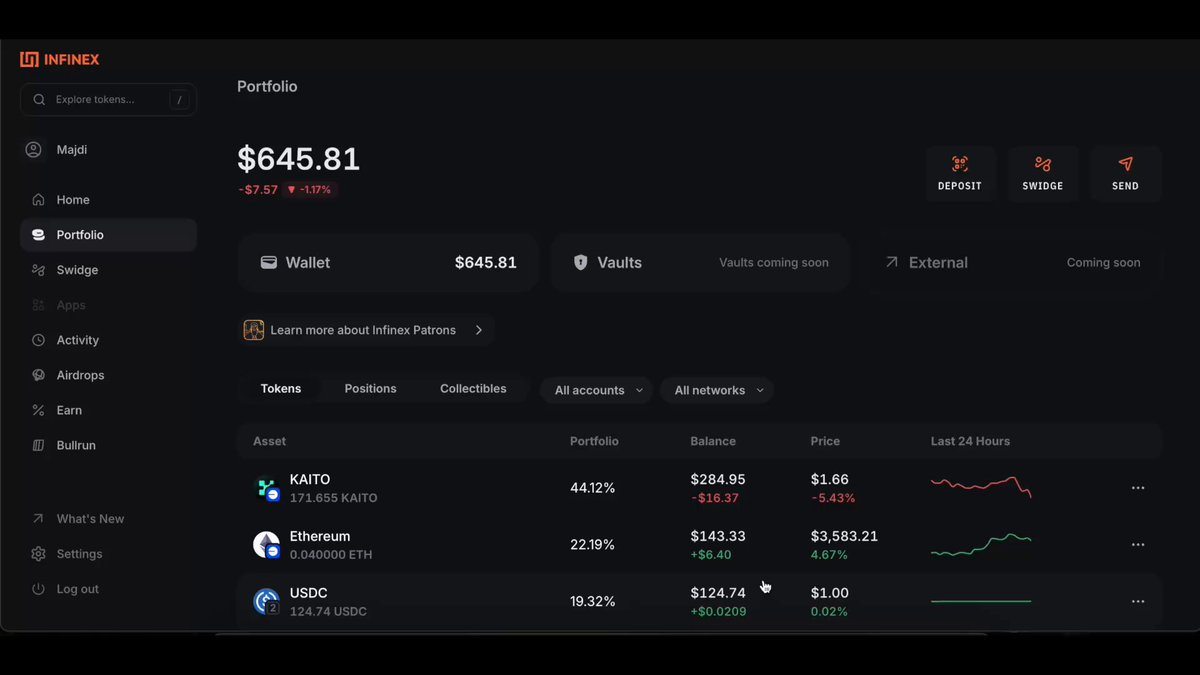Click the Last 24 Hours column header
The image size is (1200, 675).
[970, 441]
